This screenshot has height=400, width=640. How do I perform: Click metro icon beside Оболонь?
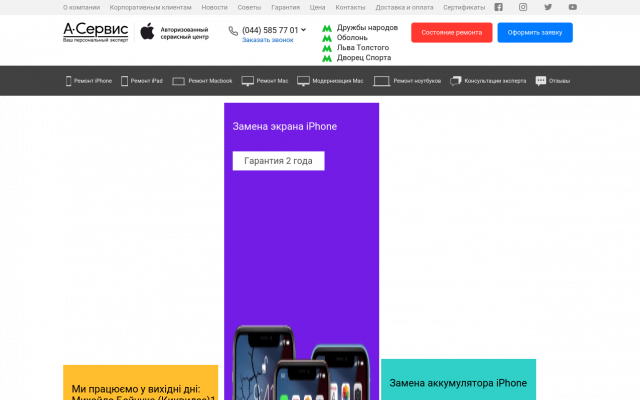[x=327, y=38]
